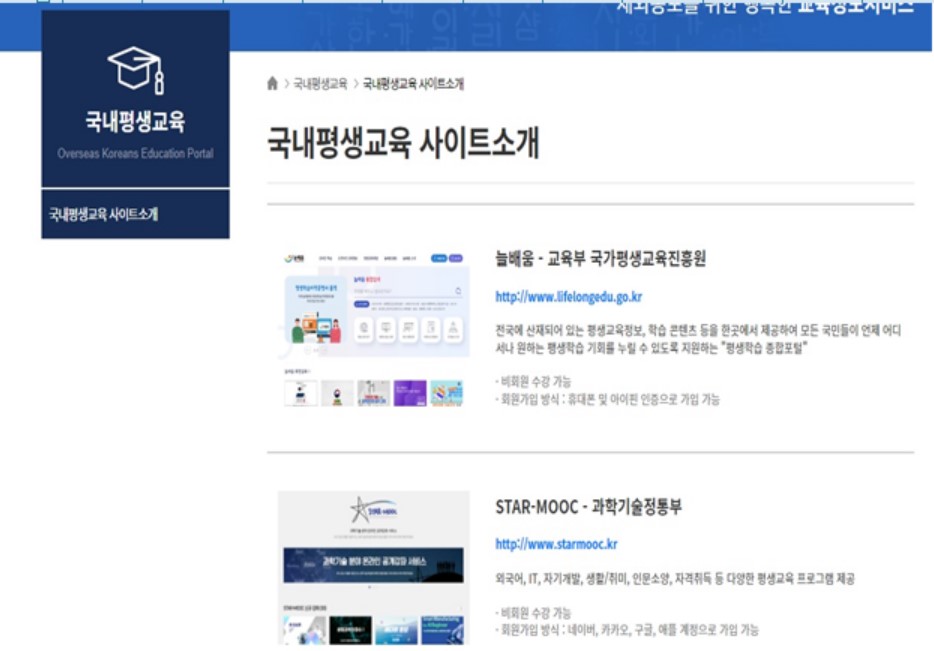The height and width of the screenshot is (651, 934).
Task: Open 국내평생교육 breadcrumb link
Action: [320, 84]
